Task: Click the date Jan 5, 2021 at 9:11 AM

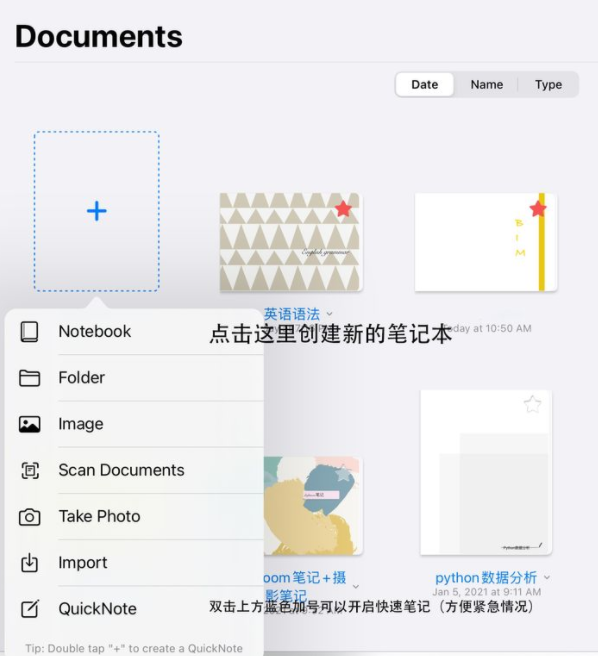Action: (487, 592)
